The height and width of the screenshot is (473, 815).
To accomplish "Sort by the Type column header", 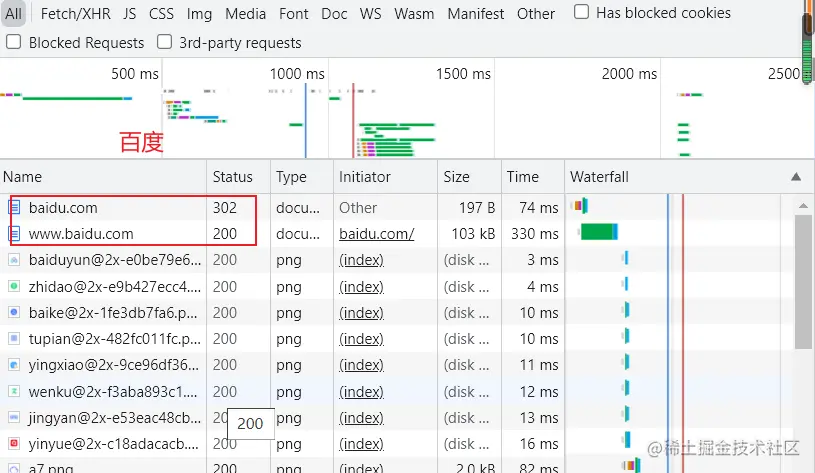I will click(x=301, y=177).
